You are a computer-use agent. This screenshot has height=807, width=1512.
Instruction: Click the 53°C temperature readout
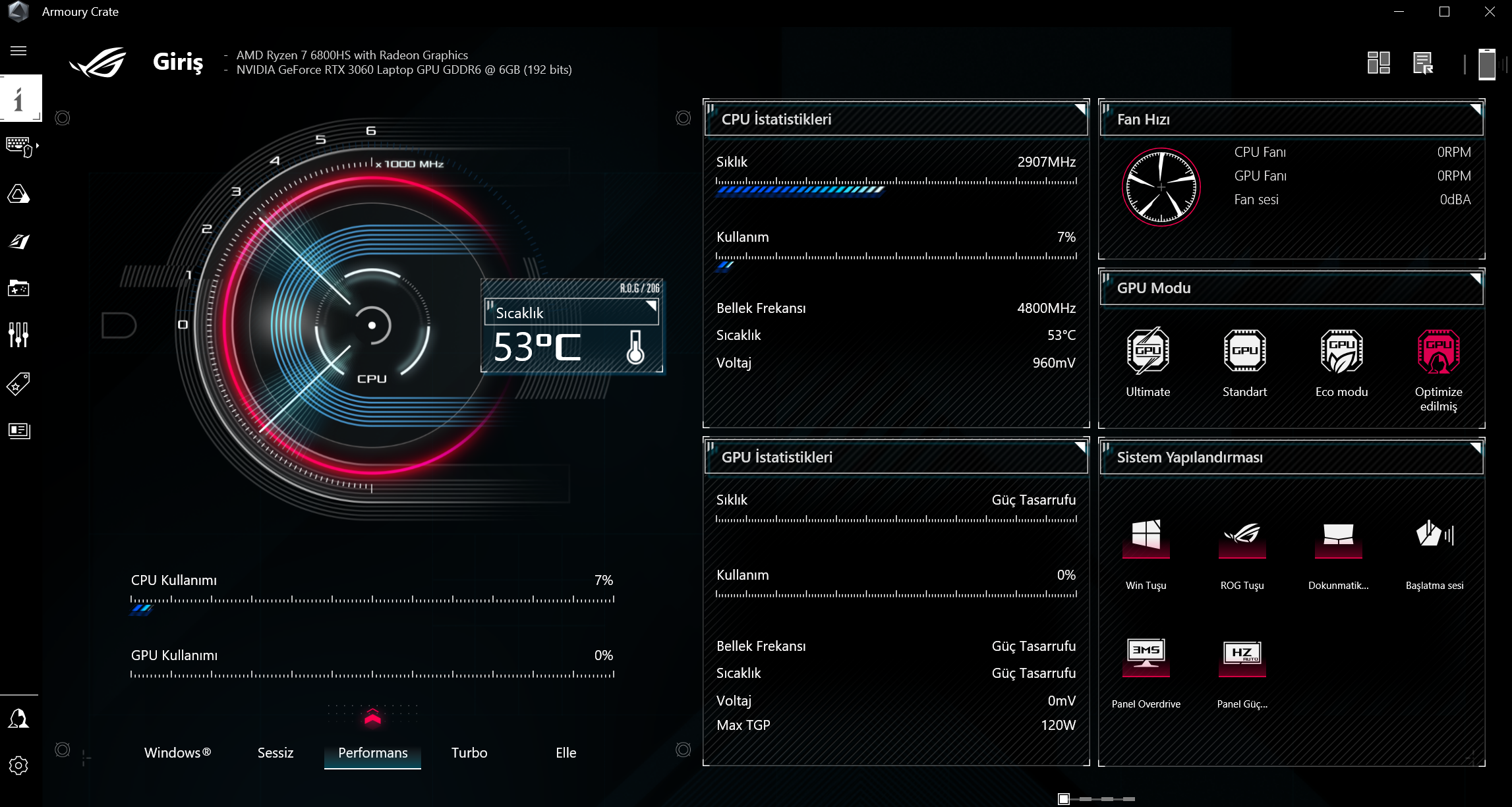537,347
